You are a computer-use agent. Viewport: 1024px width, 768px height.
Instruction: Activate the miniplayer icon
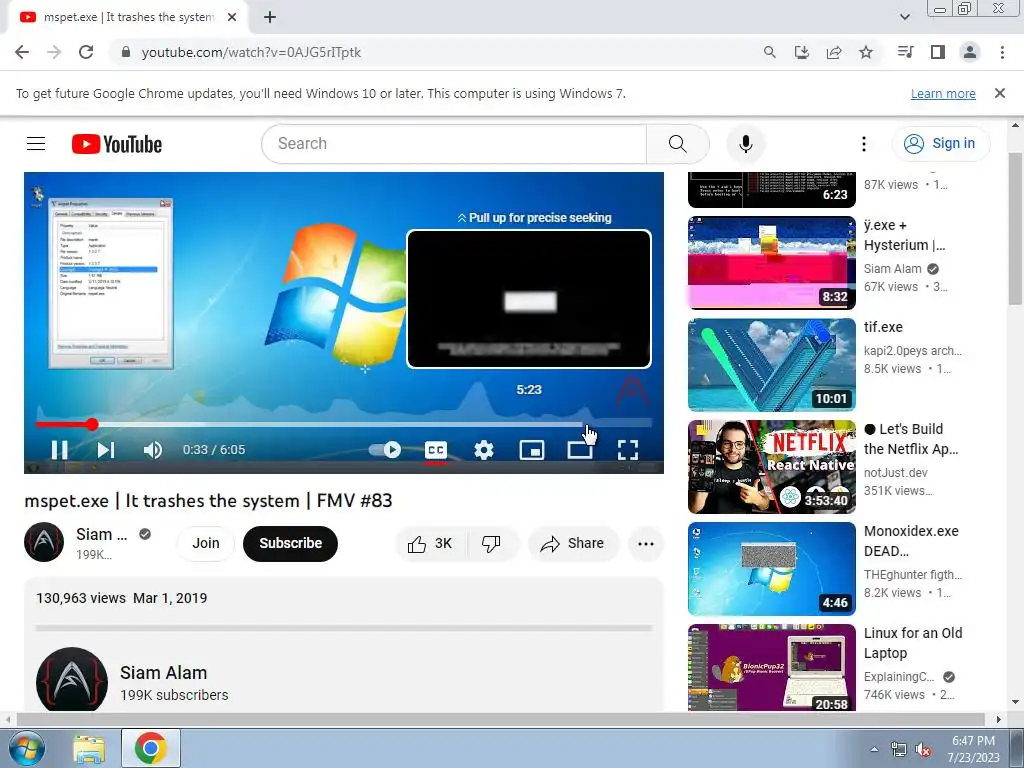(x=532, y=450)
